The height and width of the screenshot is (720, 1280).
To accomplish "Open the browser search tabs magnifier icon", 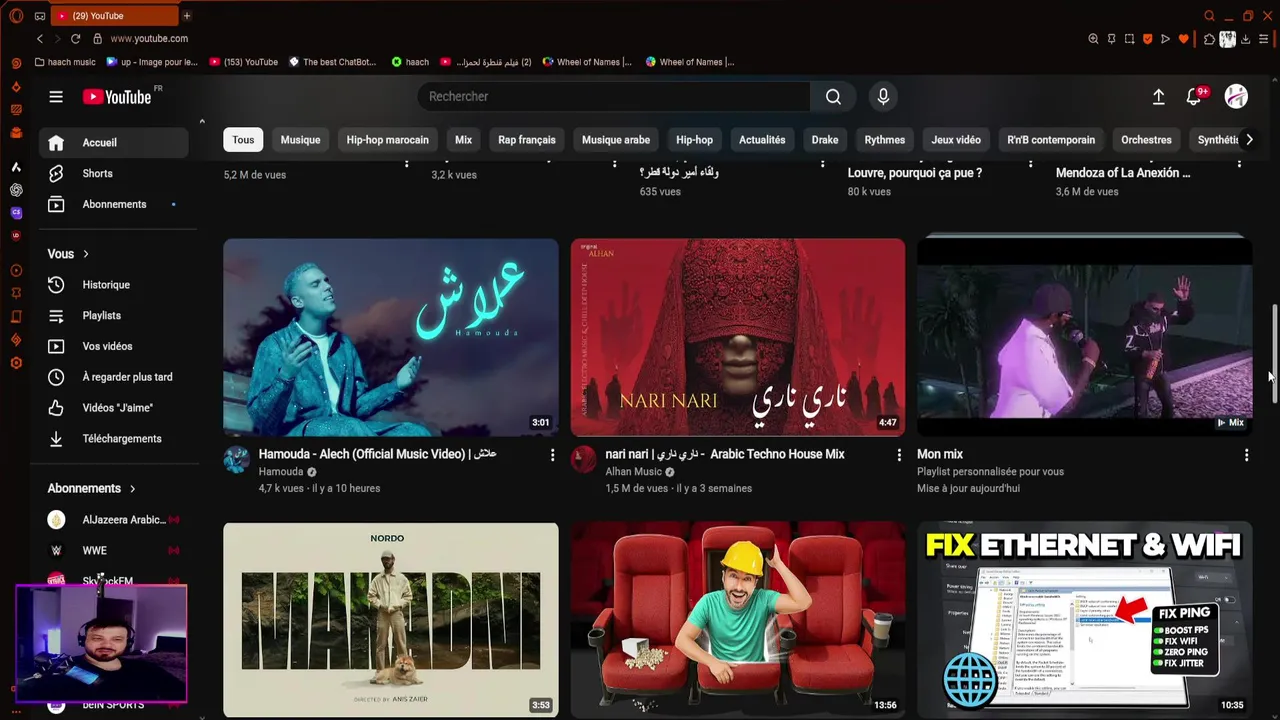I will click(1209, 16).
